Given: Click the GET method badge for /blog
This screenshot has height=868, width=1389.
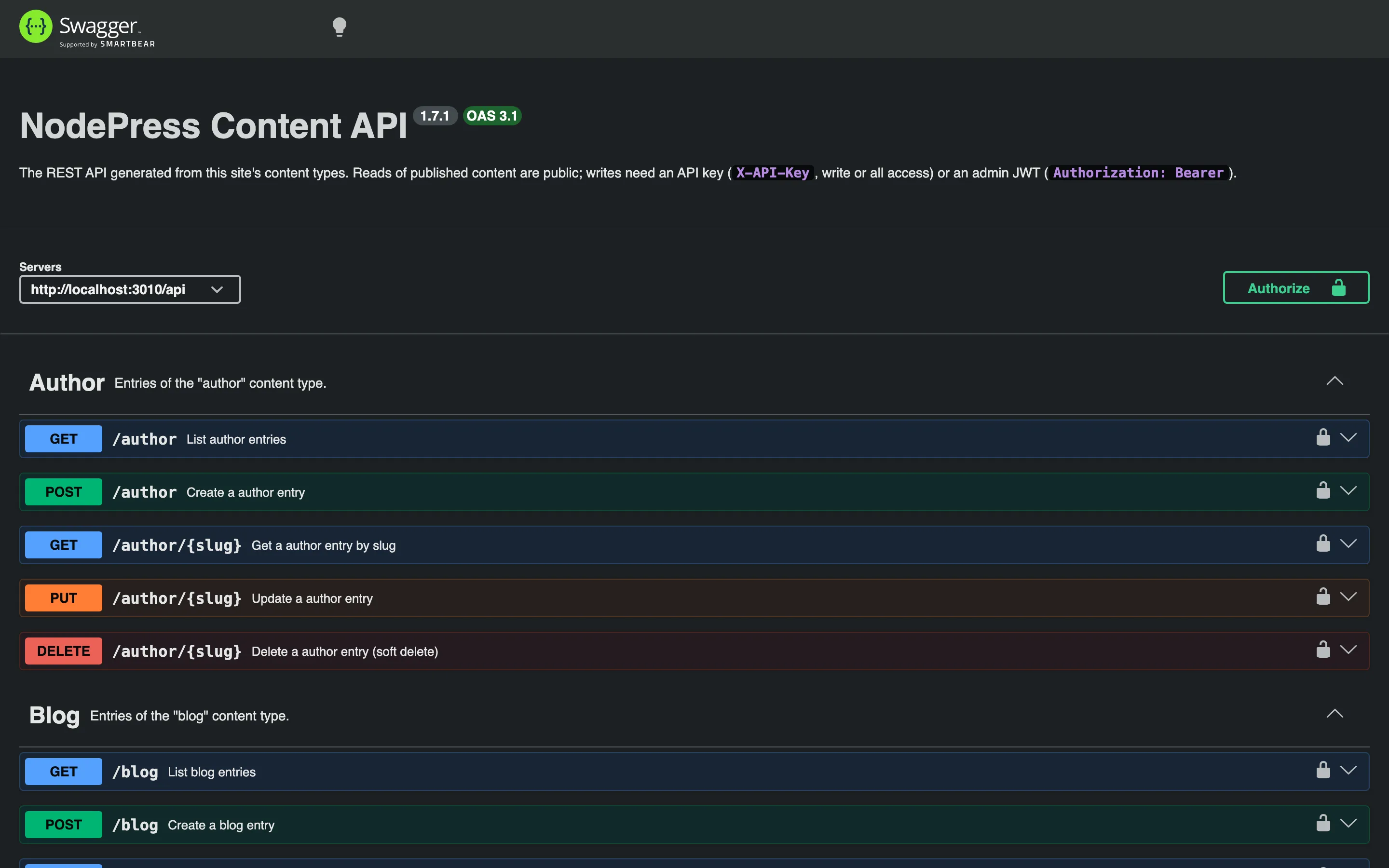Looking at the screenshot, I should (x=64, y=772).
